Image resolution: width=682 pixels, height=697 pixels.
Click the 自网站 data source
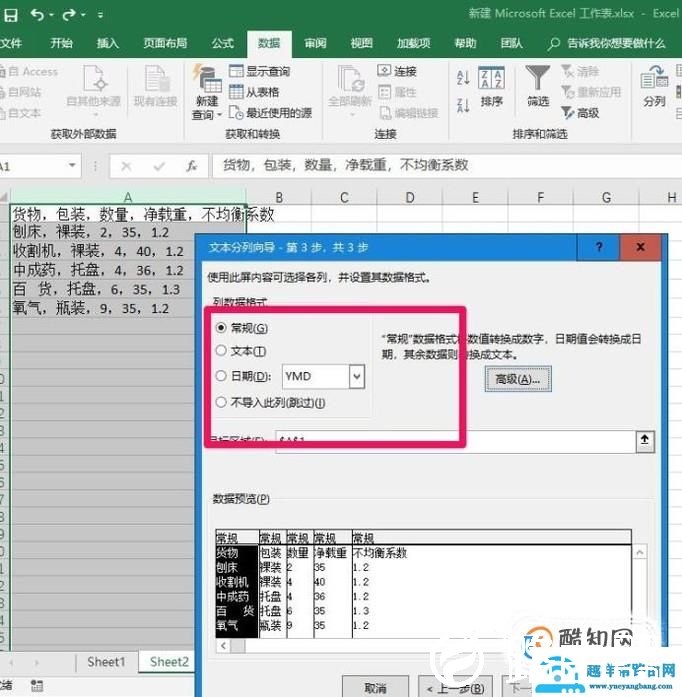21,92
